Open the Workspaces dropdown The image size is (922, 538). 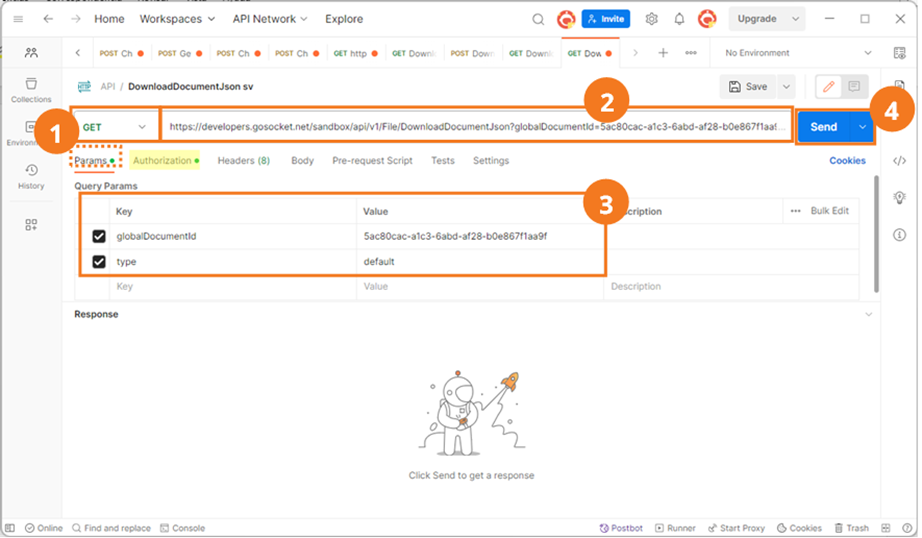coord(177,19)
